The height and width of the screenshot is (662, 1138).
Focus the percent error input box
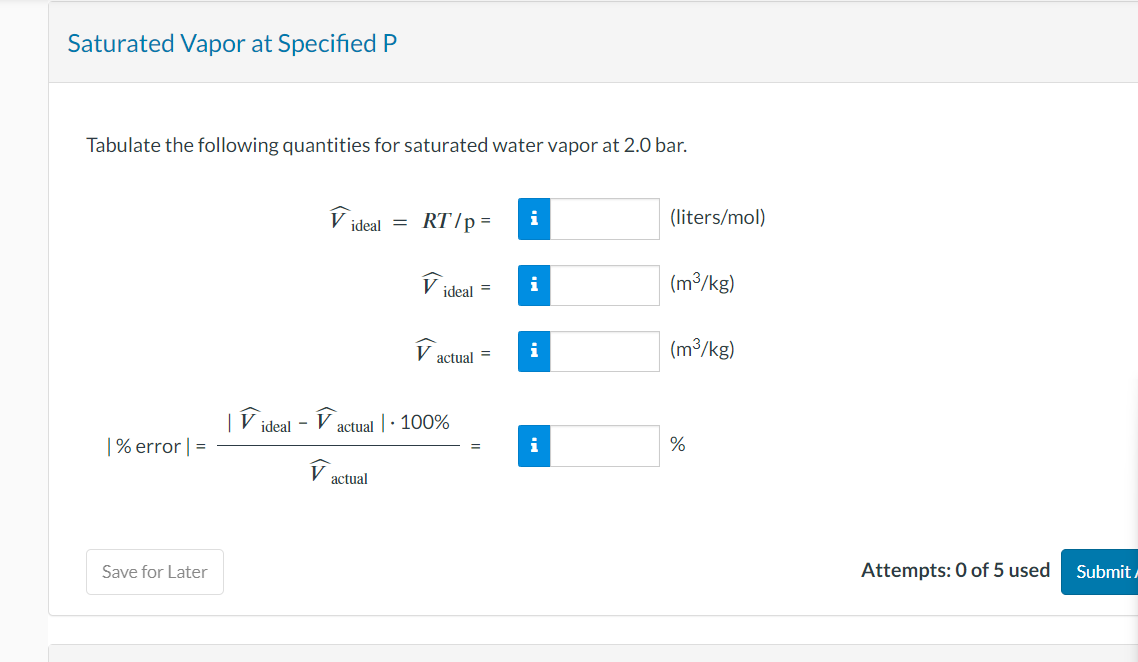[x=604, y=446]
